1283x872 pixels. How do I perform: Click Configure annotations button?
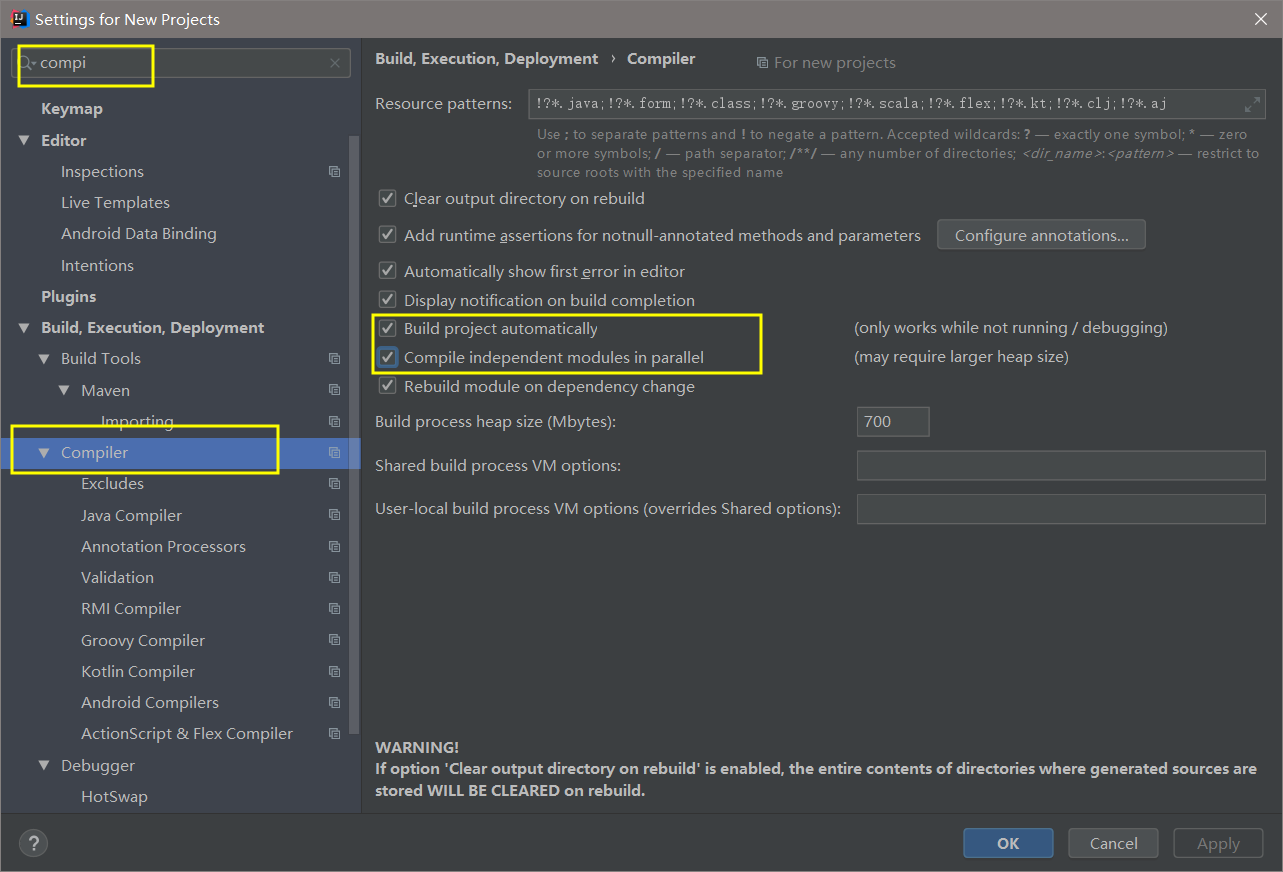point(1041,235)
